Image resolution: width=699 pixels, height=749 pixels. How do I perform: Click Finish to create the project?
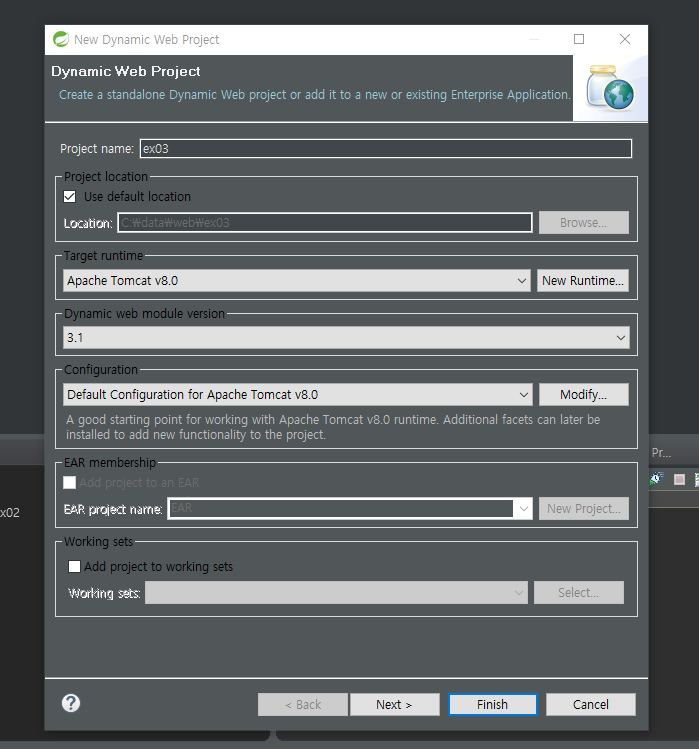493,705
